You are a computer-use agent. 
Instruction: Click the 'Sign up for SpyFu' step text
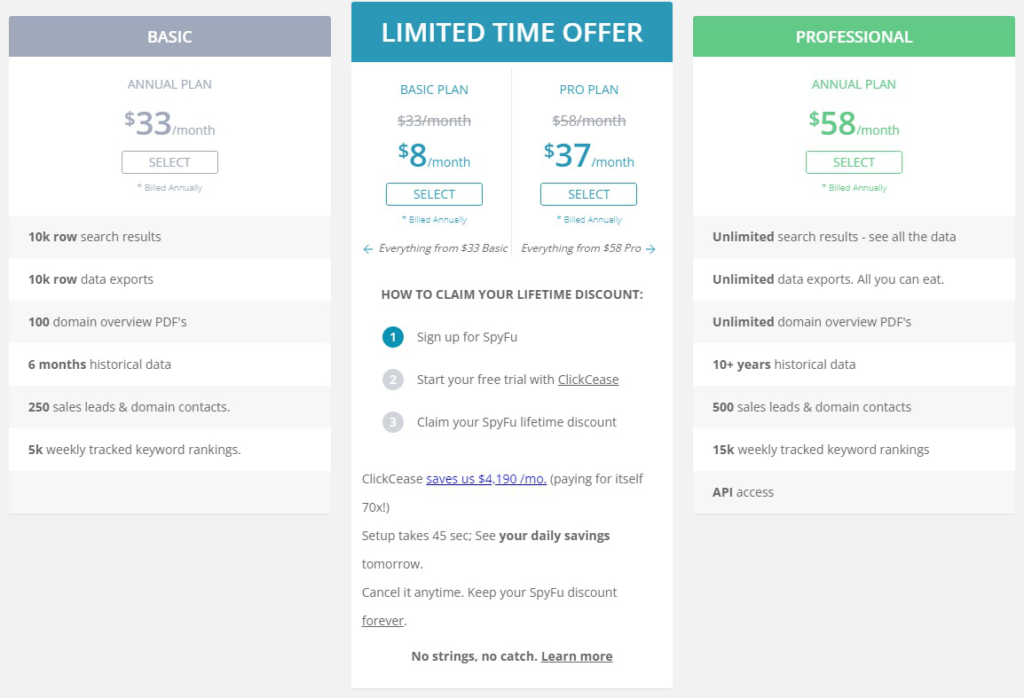coord(467,337)
